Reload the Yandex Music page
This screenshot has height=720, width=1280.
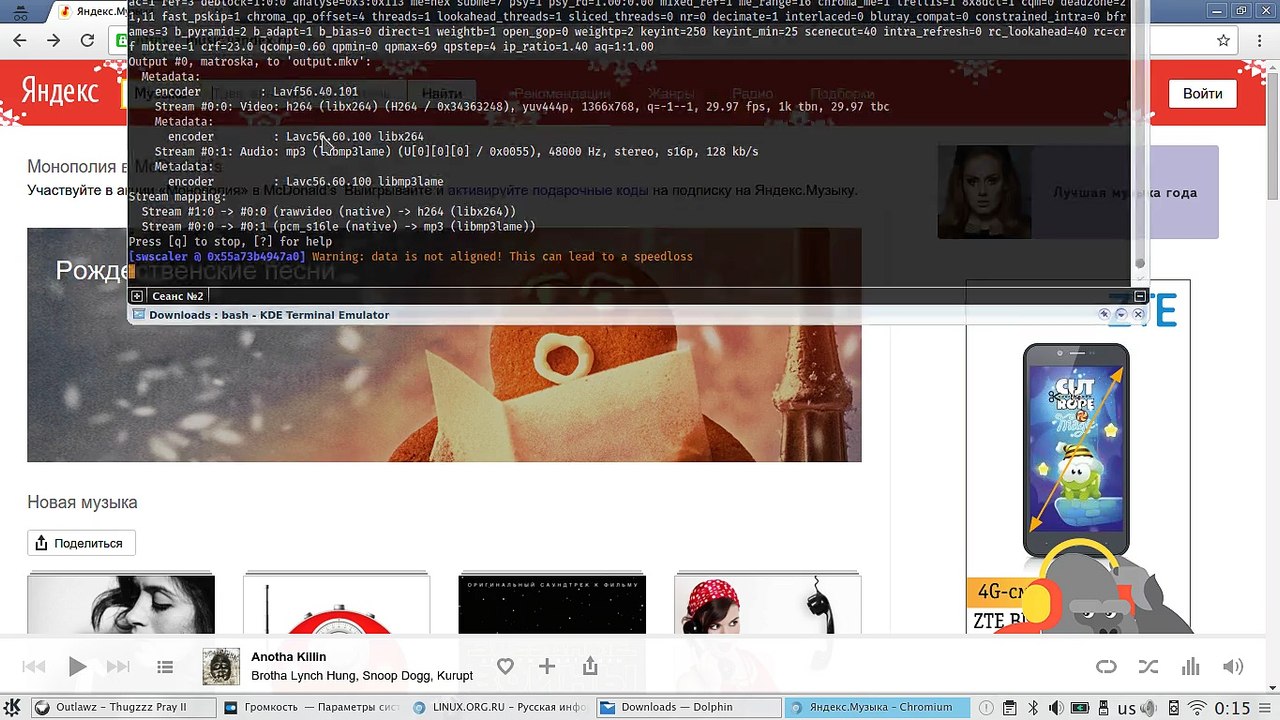coord(87,41)
